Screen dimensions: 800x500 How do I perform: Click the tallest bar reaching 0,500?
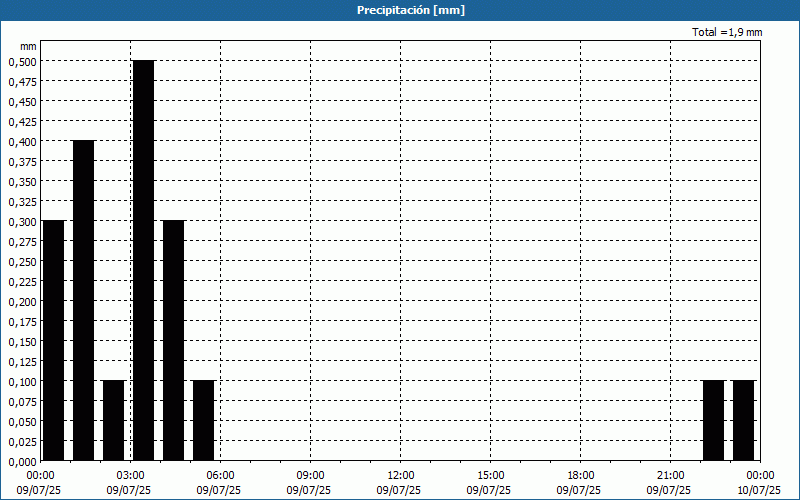pyautogui.click(x=143, y=261)
